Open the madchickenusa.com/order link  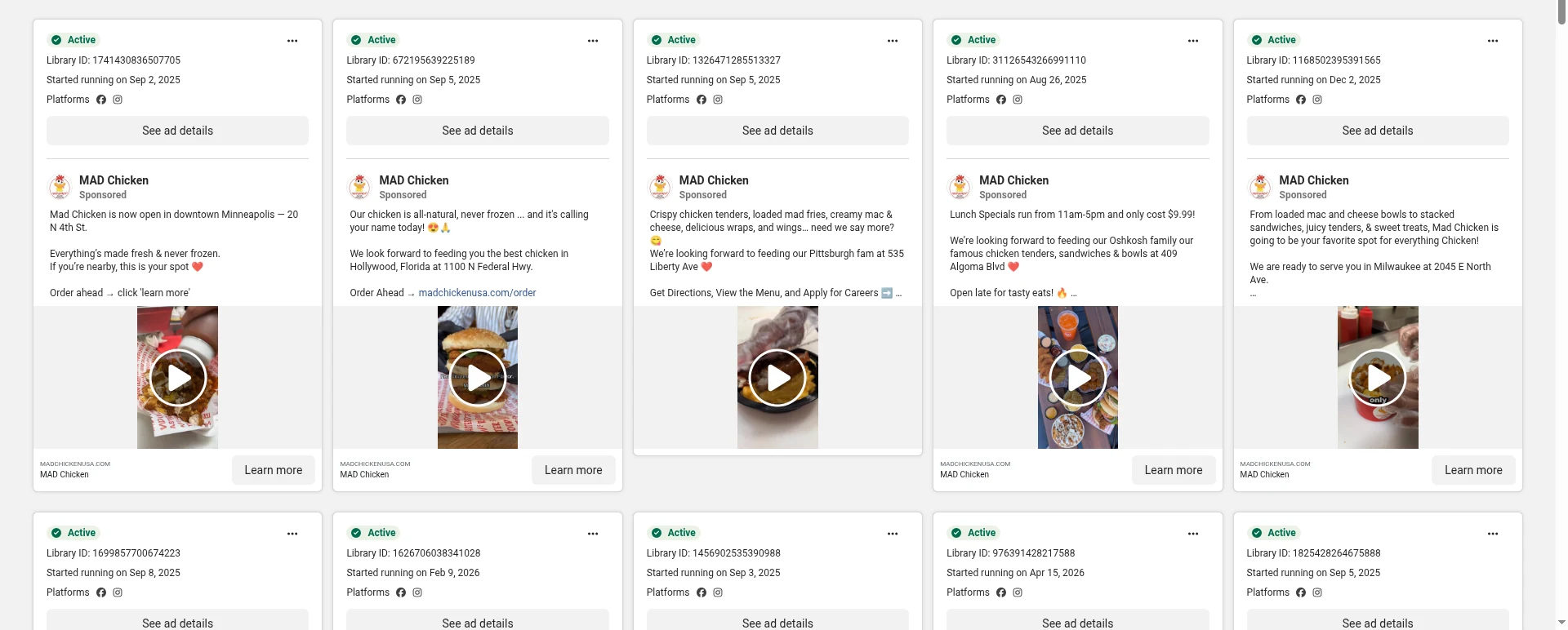coord(477,293)
